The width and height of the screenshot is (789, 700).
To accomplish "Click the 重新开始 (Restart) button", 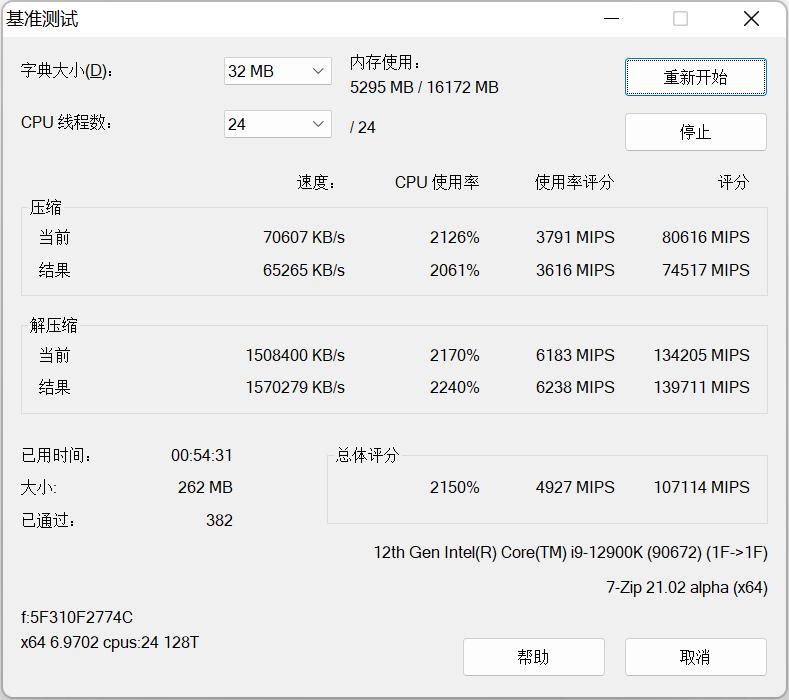I will (695, 77).
